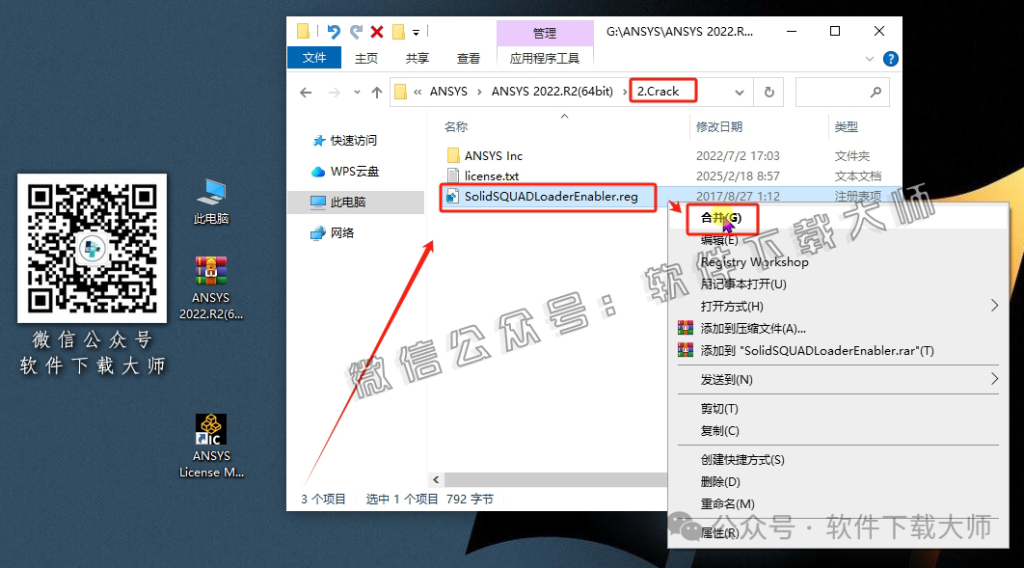The image size is (1024, 568).
Task: Click the ANSYS 2022.R2 WinRAR archive desktop icon
Action: point(211,288)
